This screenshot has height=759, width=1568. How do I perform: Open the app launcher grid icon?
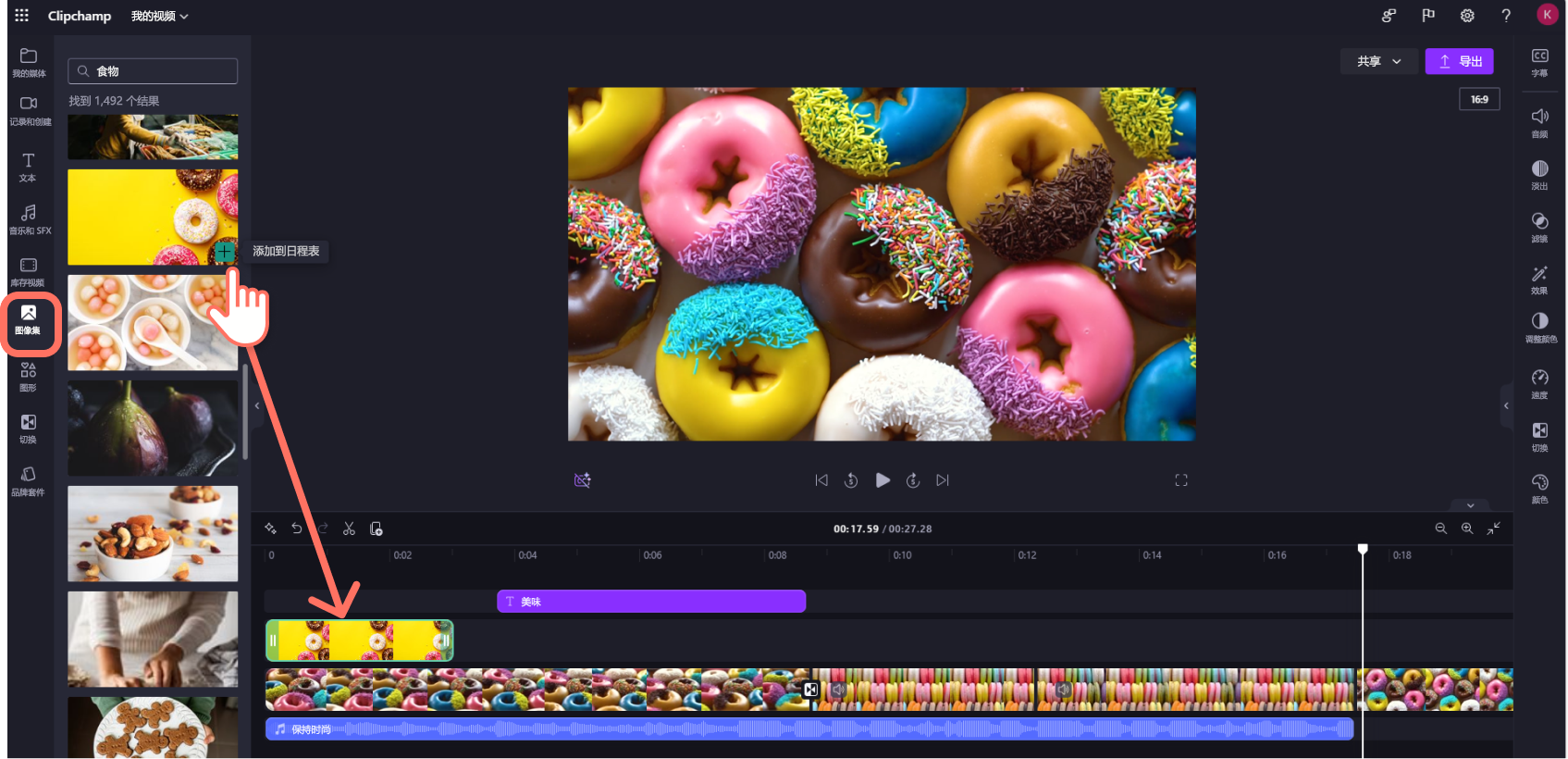click(x=22, y=16)
